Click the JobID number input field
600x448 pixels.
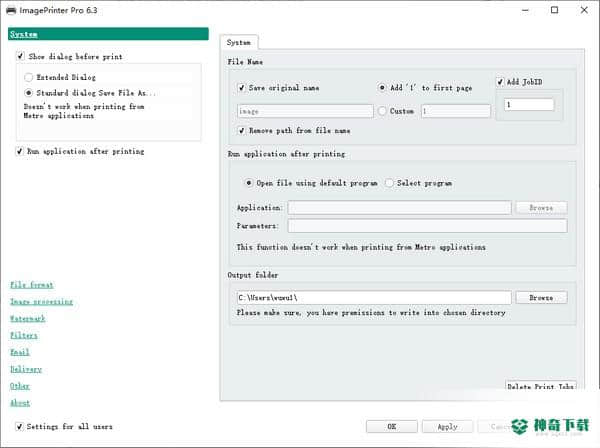pyautogui.click(x=529, y=104)
